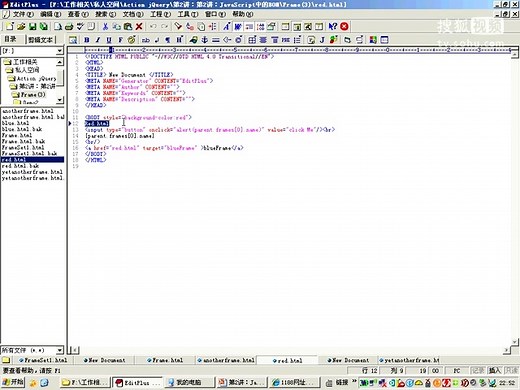Cut selection with the scissors icon

point(105,26)
